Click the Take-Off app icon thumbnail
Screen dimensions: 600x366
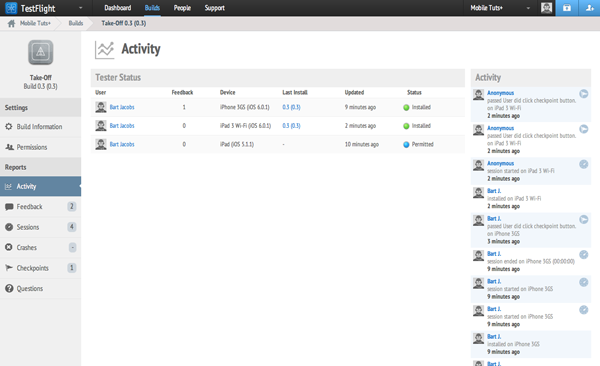[x=41, y=52]
